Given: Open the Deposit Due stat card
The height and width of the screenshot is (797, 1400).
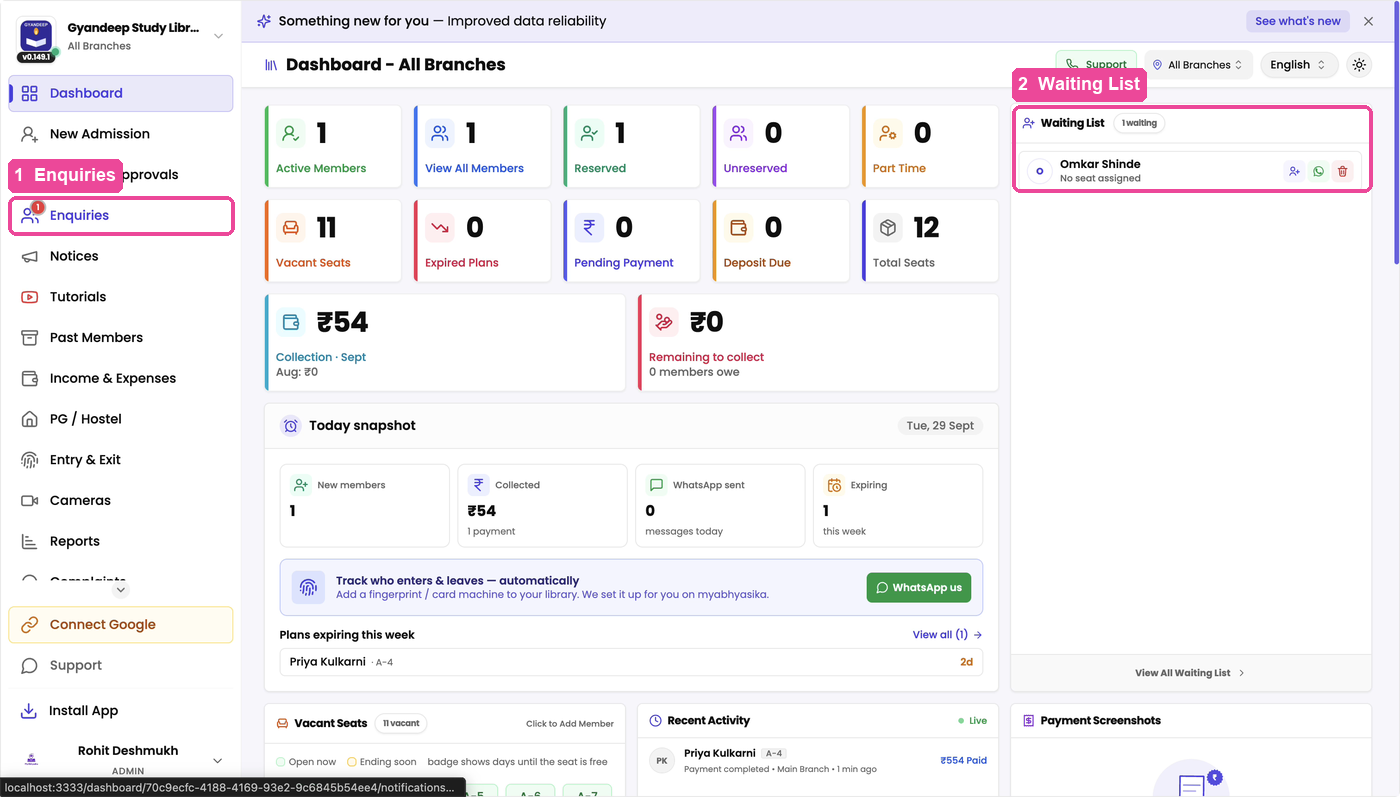Looking at the screenshot, I should tap(780, 241).
